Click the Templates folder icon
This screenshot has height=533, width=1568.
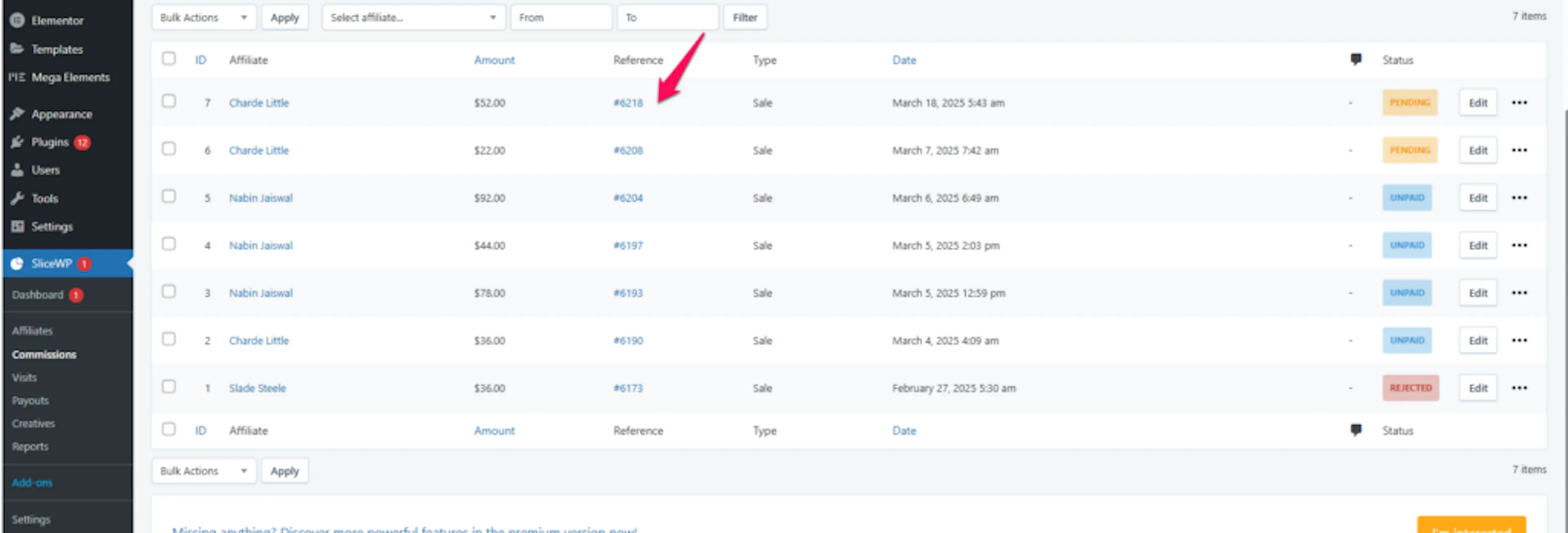17,49
